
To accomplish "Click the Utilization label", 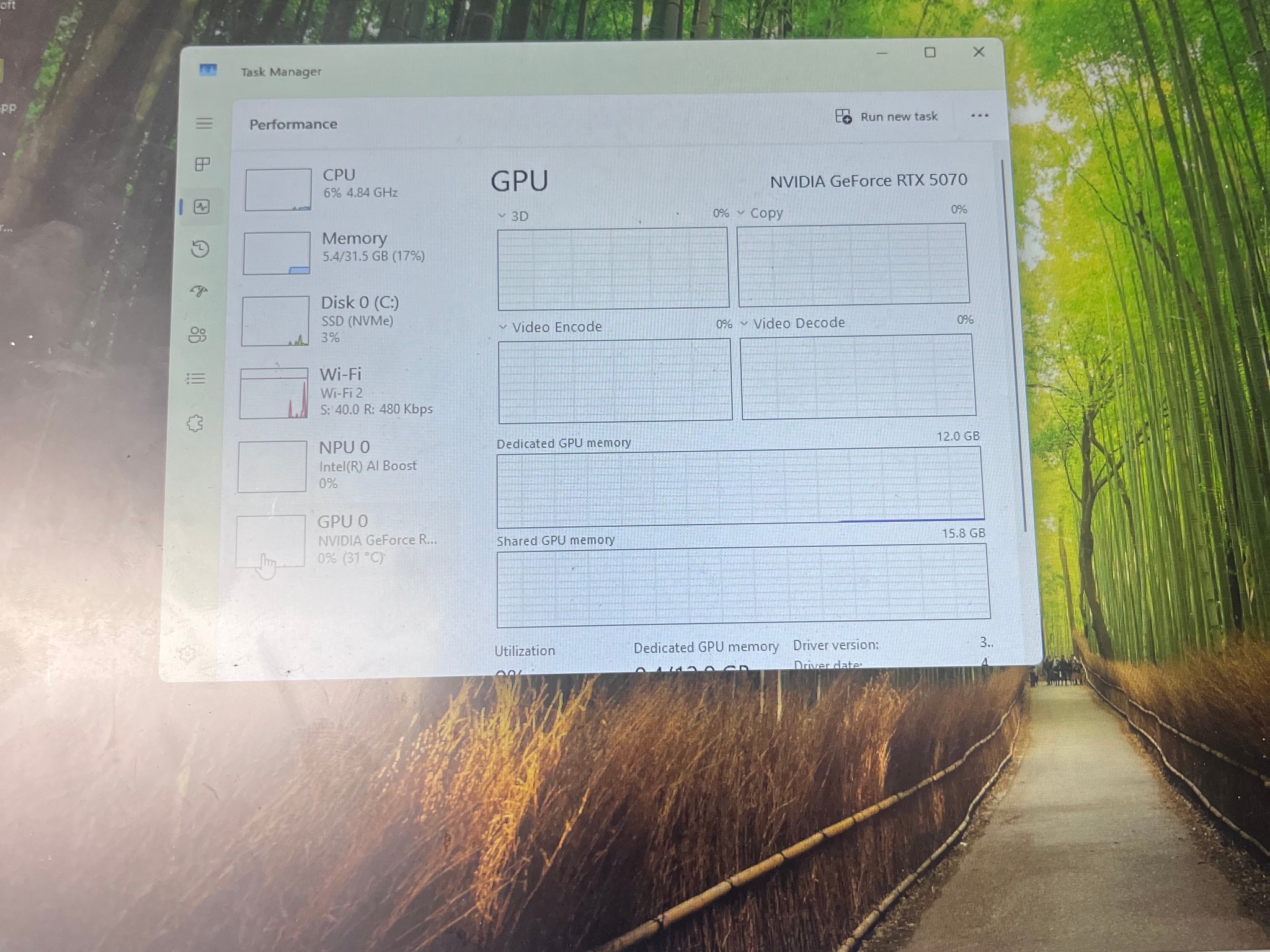I will (525, 651).
